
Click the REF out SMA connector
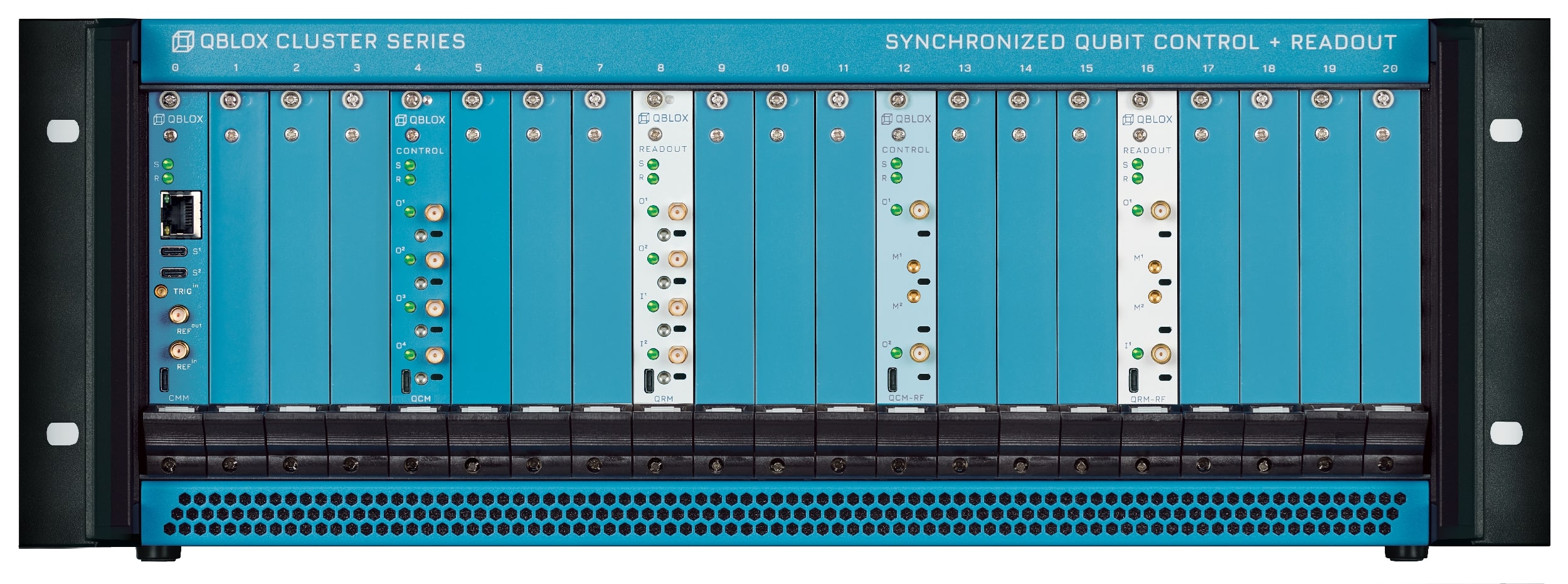(179, 314)
